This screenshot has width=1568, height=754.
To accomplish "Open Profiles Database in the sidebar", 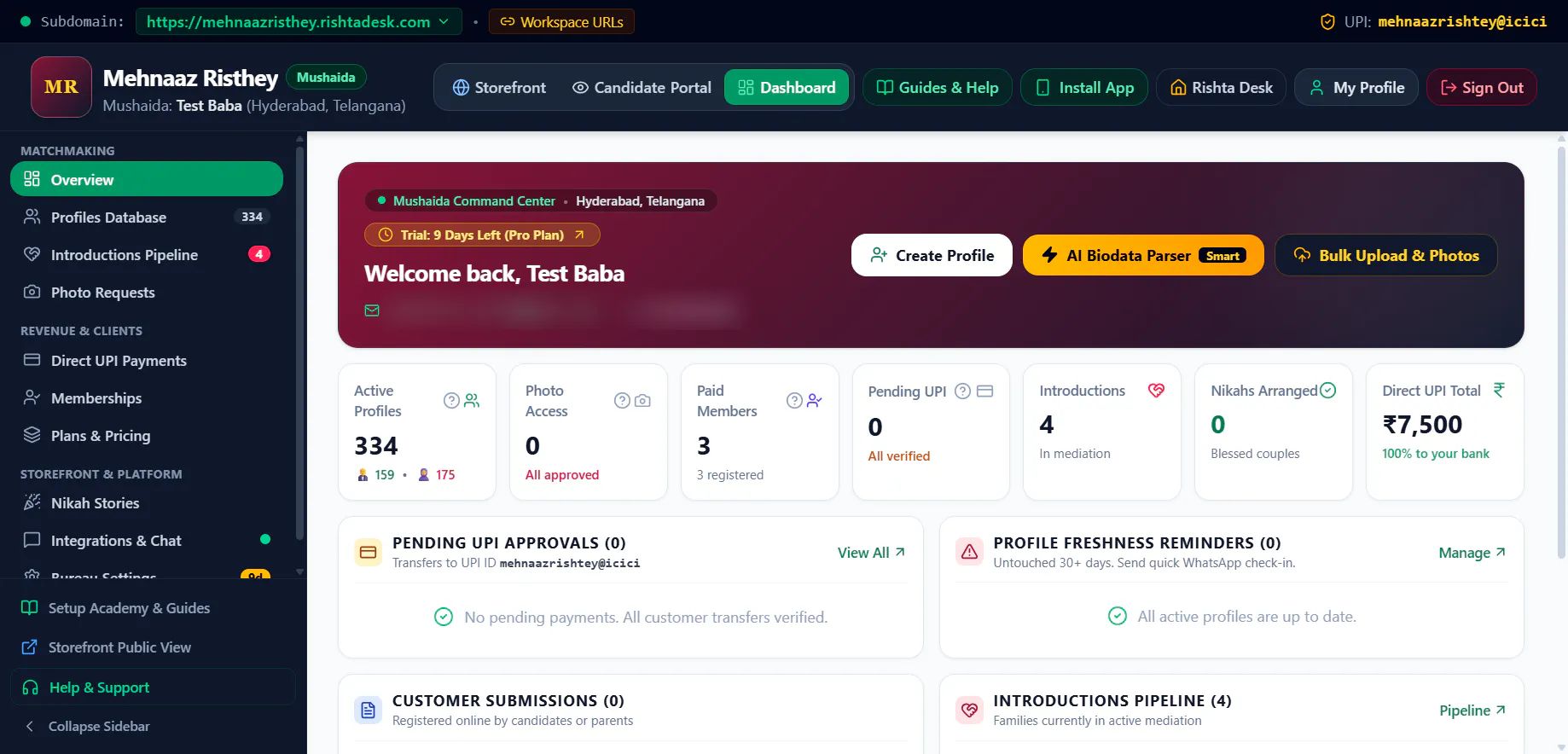I will (147, 217).
